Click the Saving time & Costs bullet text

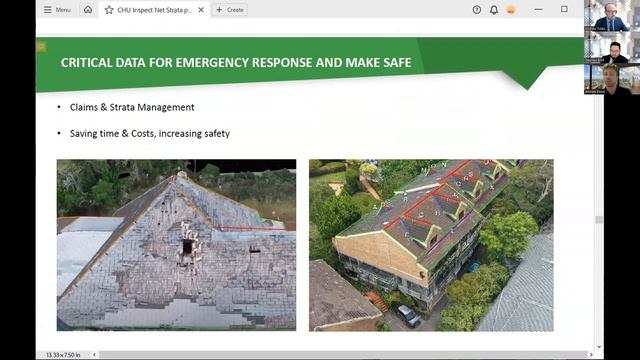[150, 133]
